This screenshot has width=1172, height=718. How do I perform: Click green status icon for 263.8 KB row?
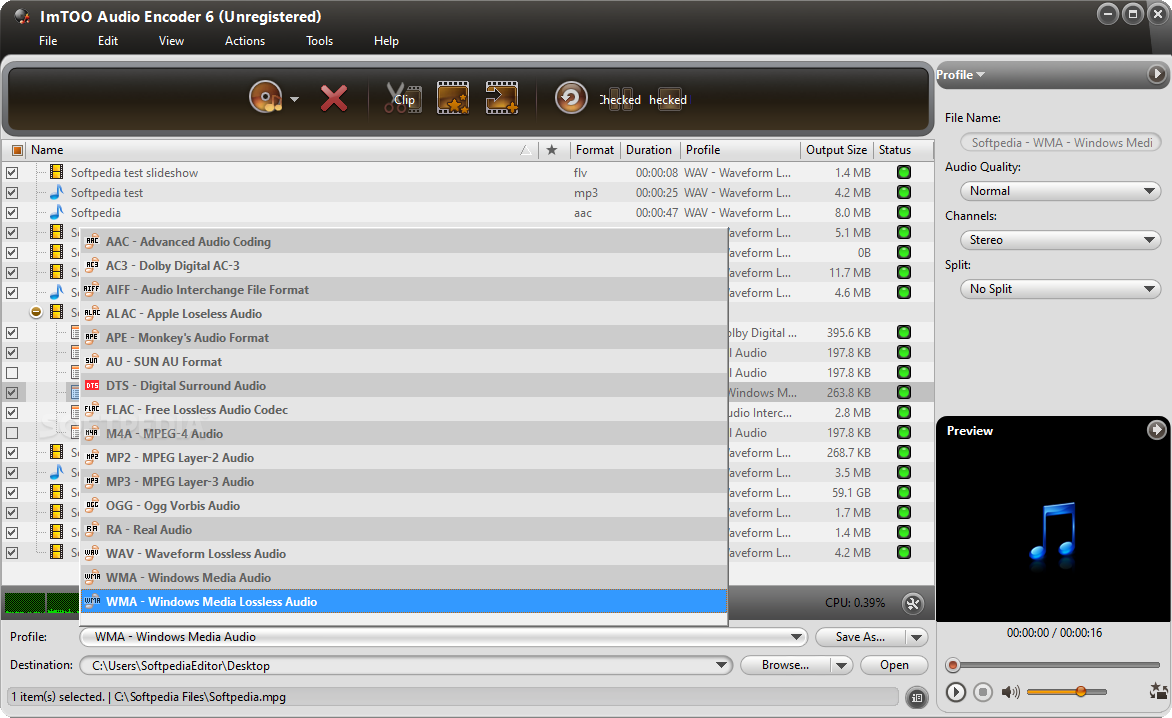[x=904, y=392]
